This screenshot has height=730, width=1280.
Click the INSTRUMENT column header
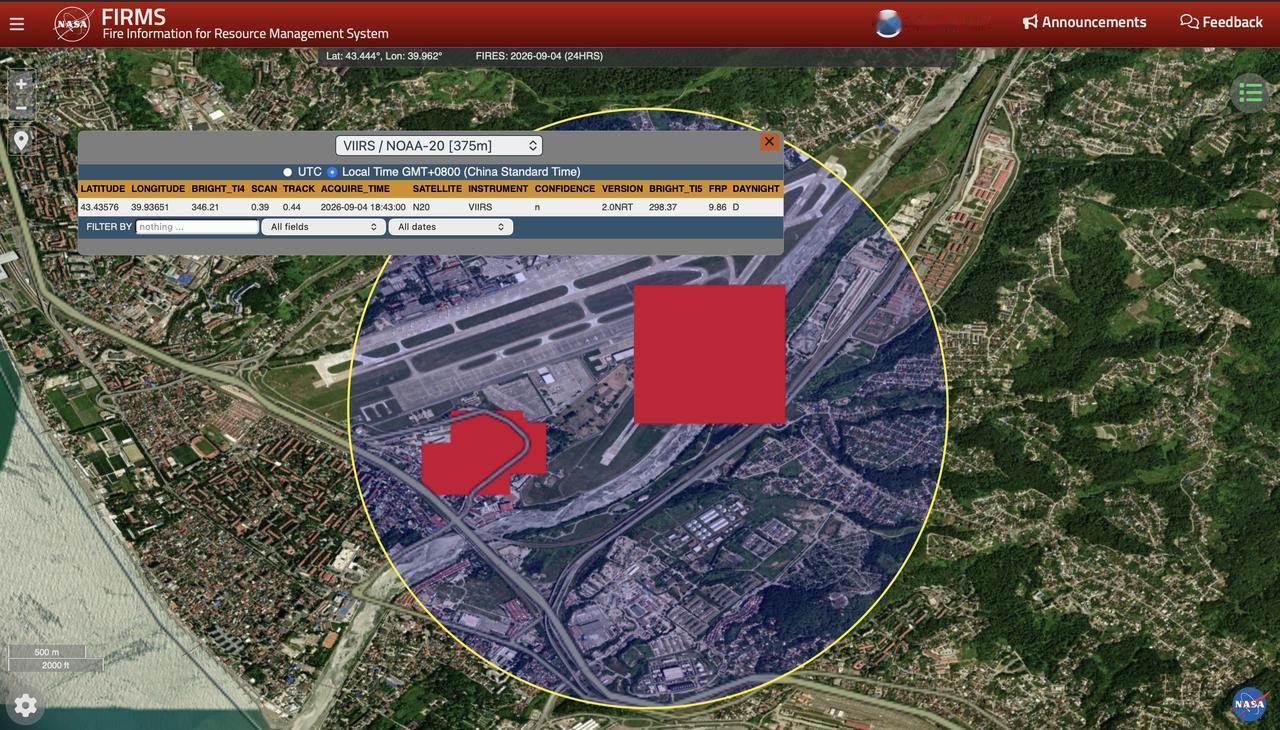[498, 189]
